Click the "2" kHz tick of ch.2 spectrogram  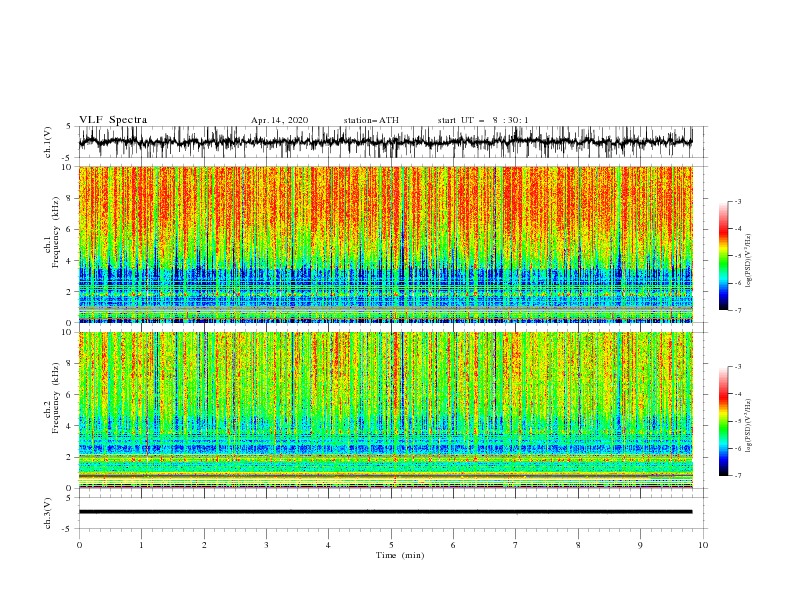70,457
